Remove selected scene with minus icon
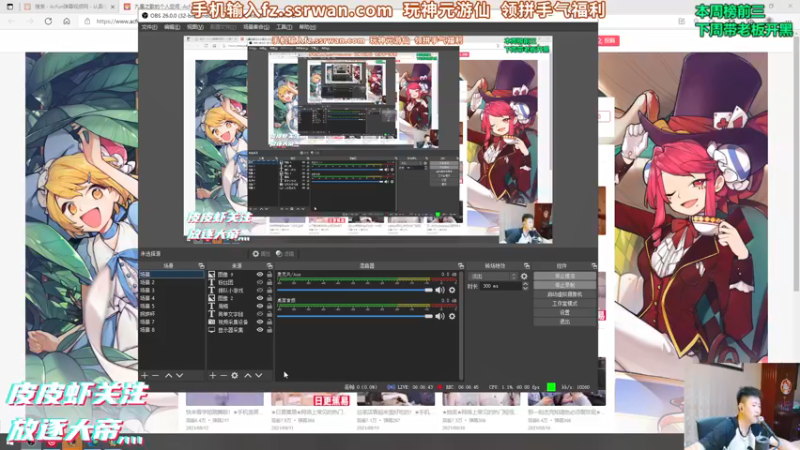Screen dimensions: 800x450 (x=156, y=376)
